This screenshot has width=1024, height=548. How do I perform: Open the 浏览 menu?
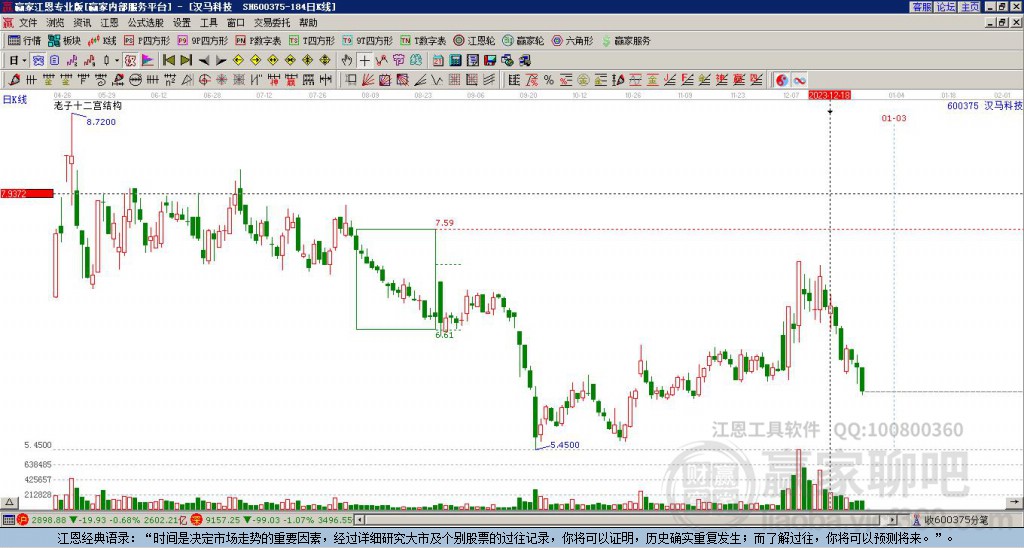(55, 23)
